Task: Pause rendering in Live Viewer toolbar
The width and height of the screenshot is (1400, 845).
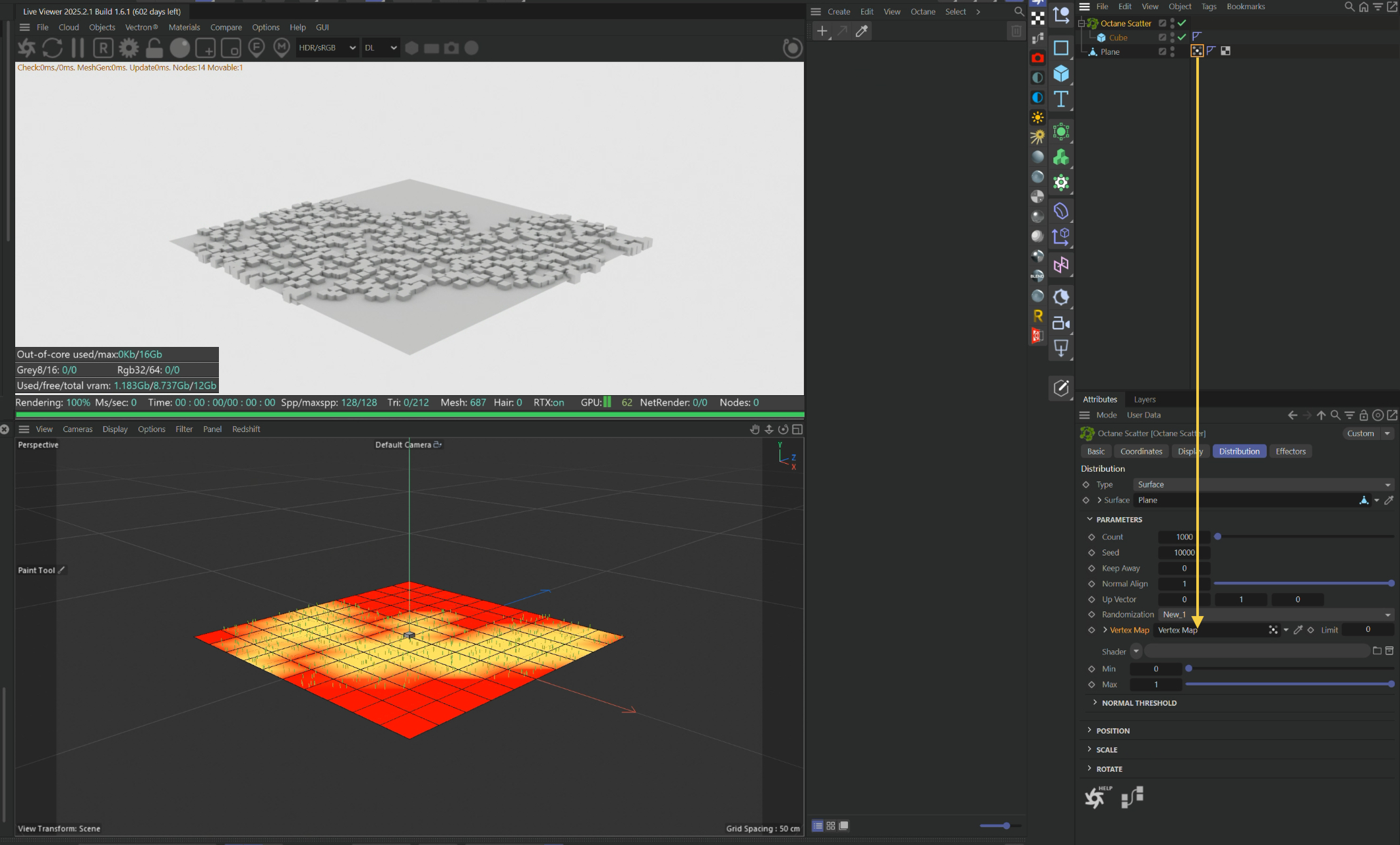Action: click(x=78, y=48)
